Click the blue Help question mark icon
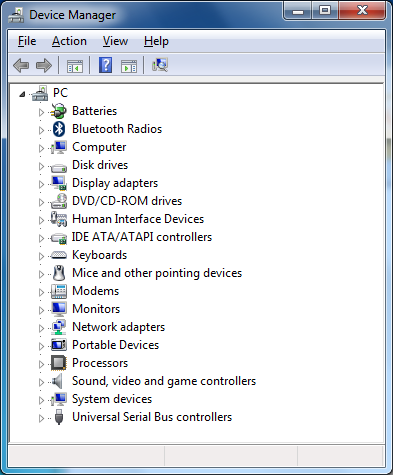The width and height of the screenshot is (393, 475). 105,65
